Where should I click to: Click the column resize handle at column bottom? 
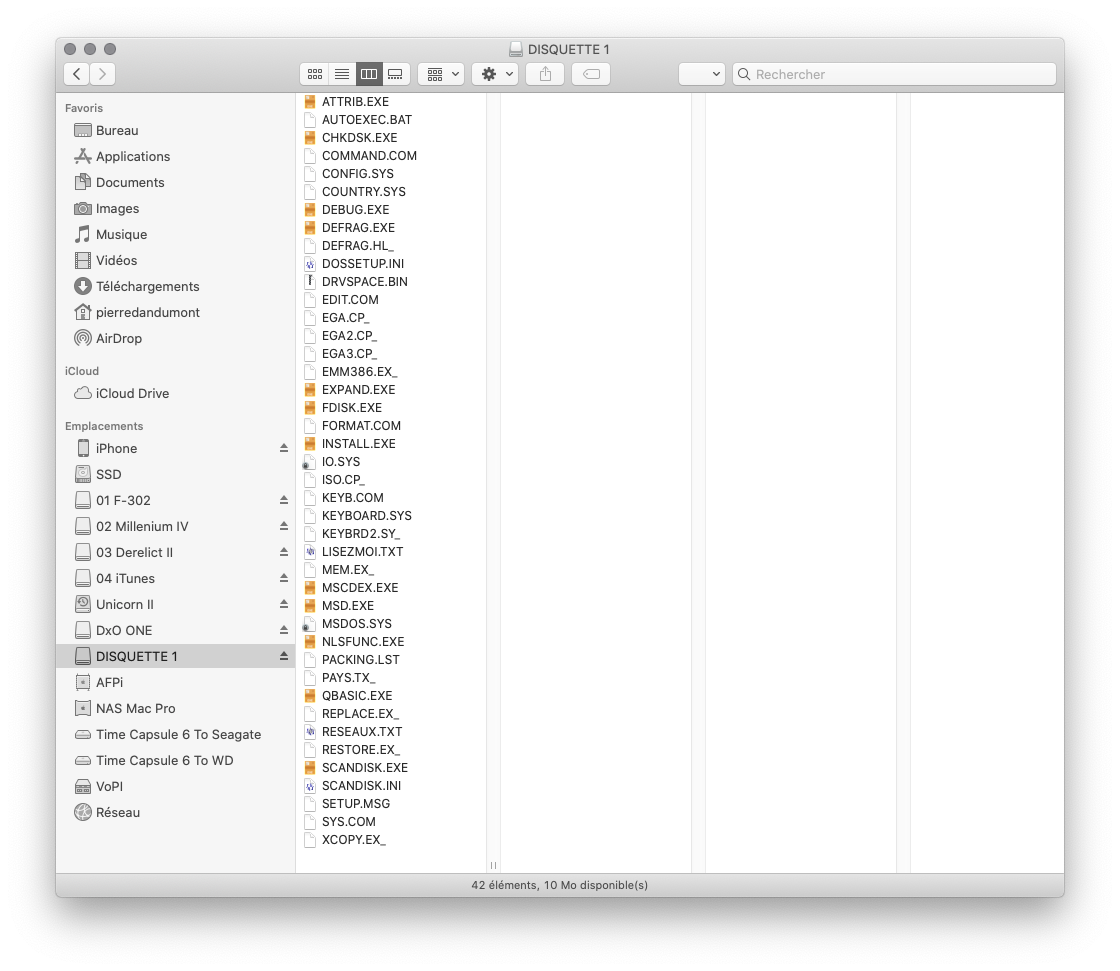(493, 865)
